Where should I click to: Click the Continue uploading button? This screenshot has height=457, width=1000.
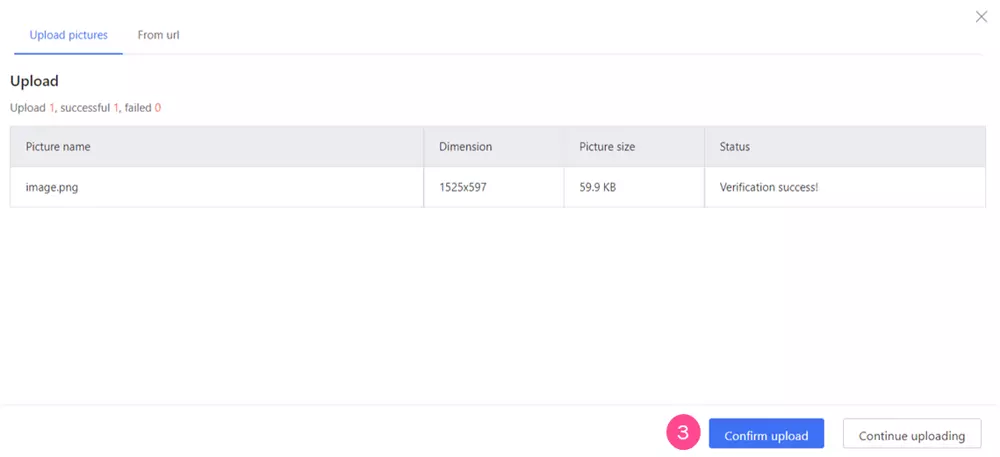pyautogui.click(x=911, y=435)
